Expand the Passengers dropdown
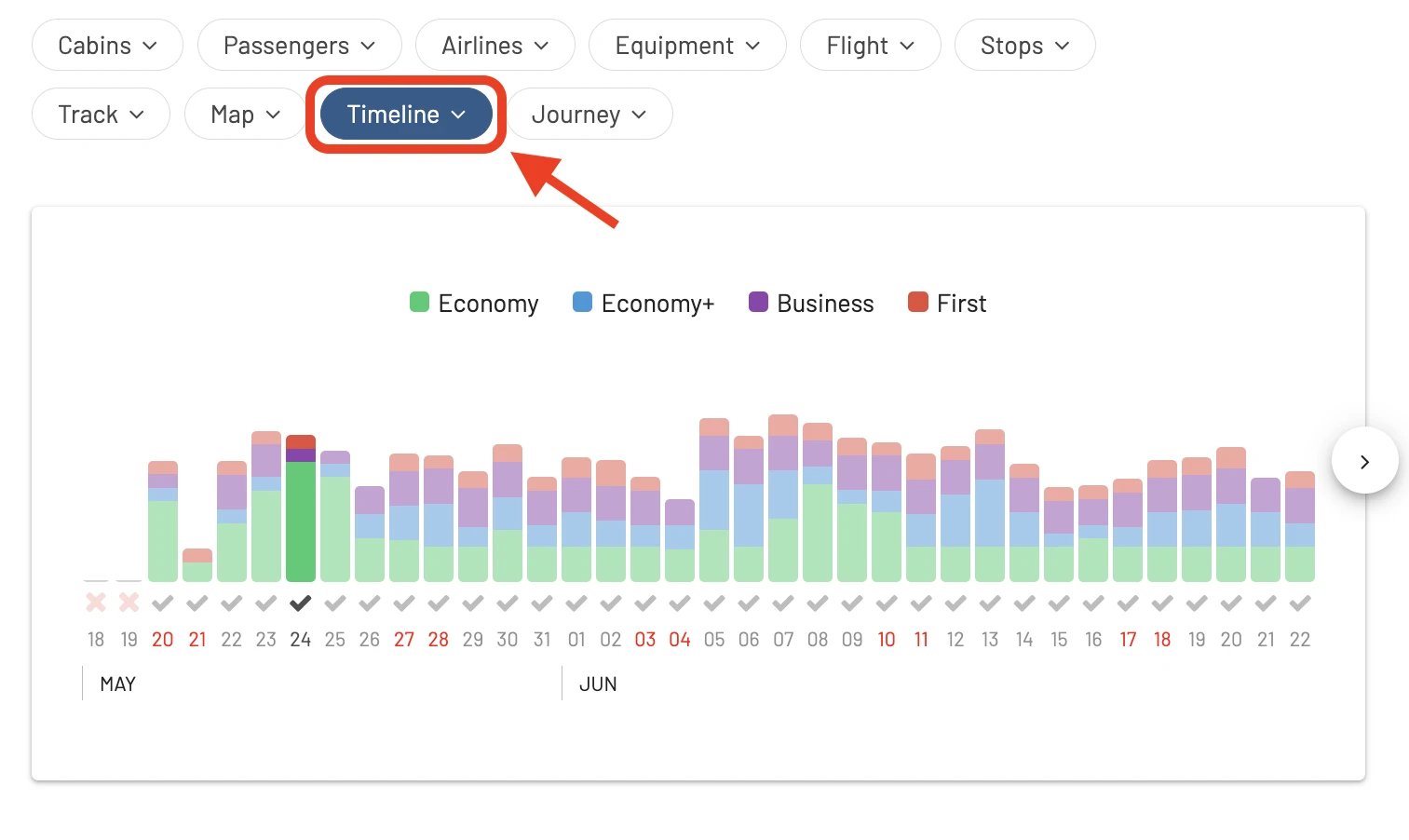 click(299, 45)
